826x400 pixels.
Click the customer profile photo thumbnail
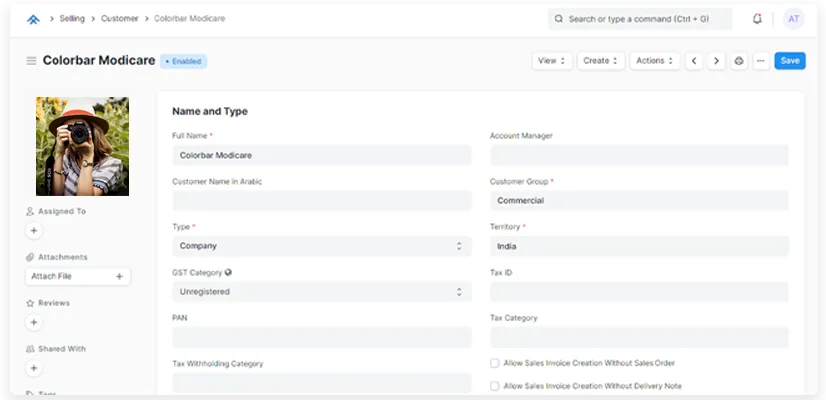[82, 146]
